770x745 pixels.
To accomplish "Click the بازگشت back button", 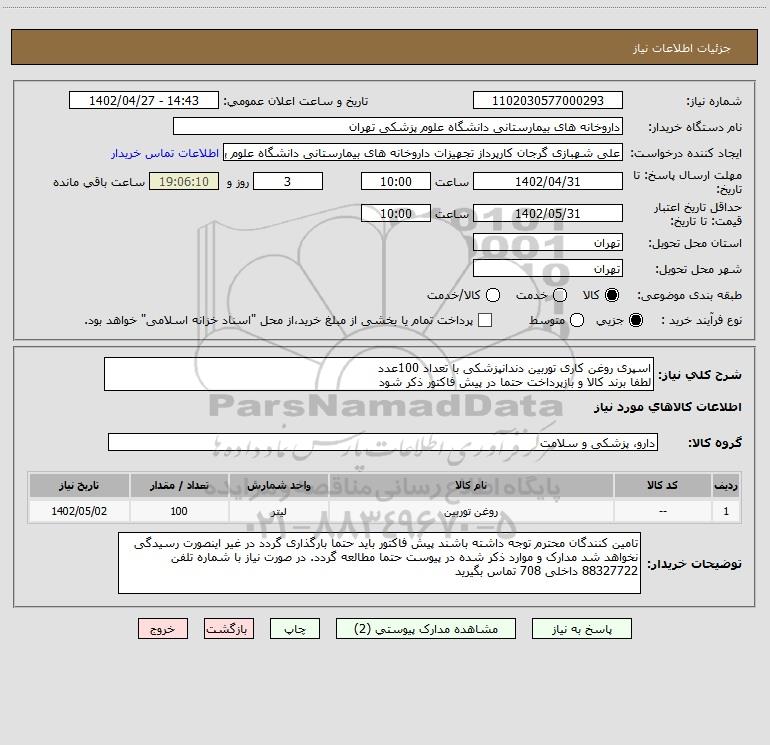I will pos(229,629).
